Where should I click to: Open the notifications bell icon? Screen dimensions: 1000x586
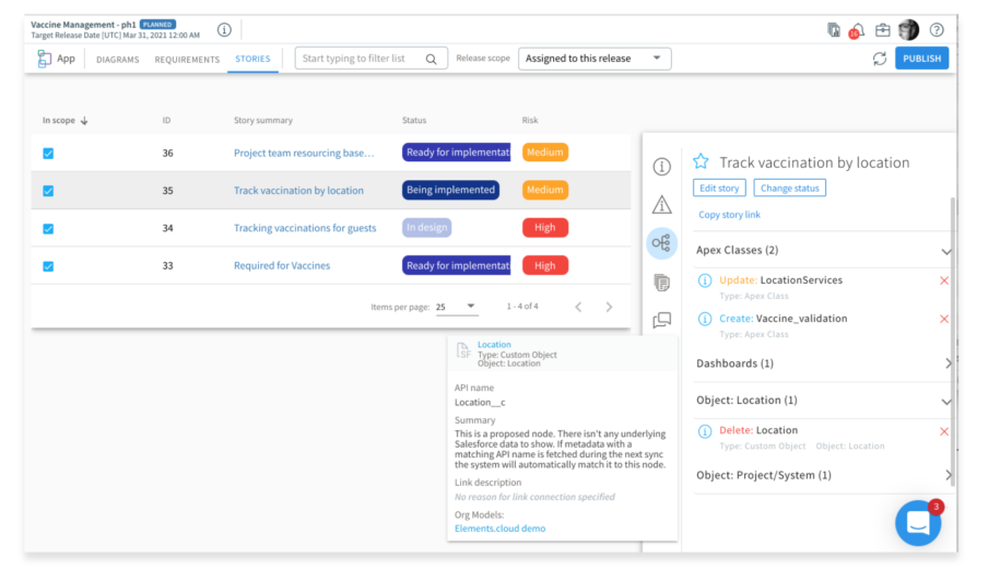(x=857, y=29)
